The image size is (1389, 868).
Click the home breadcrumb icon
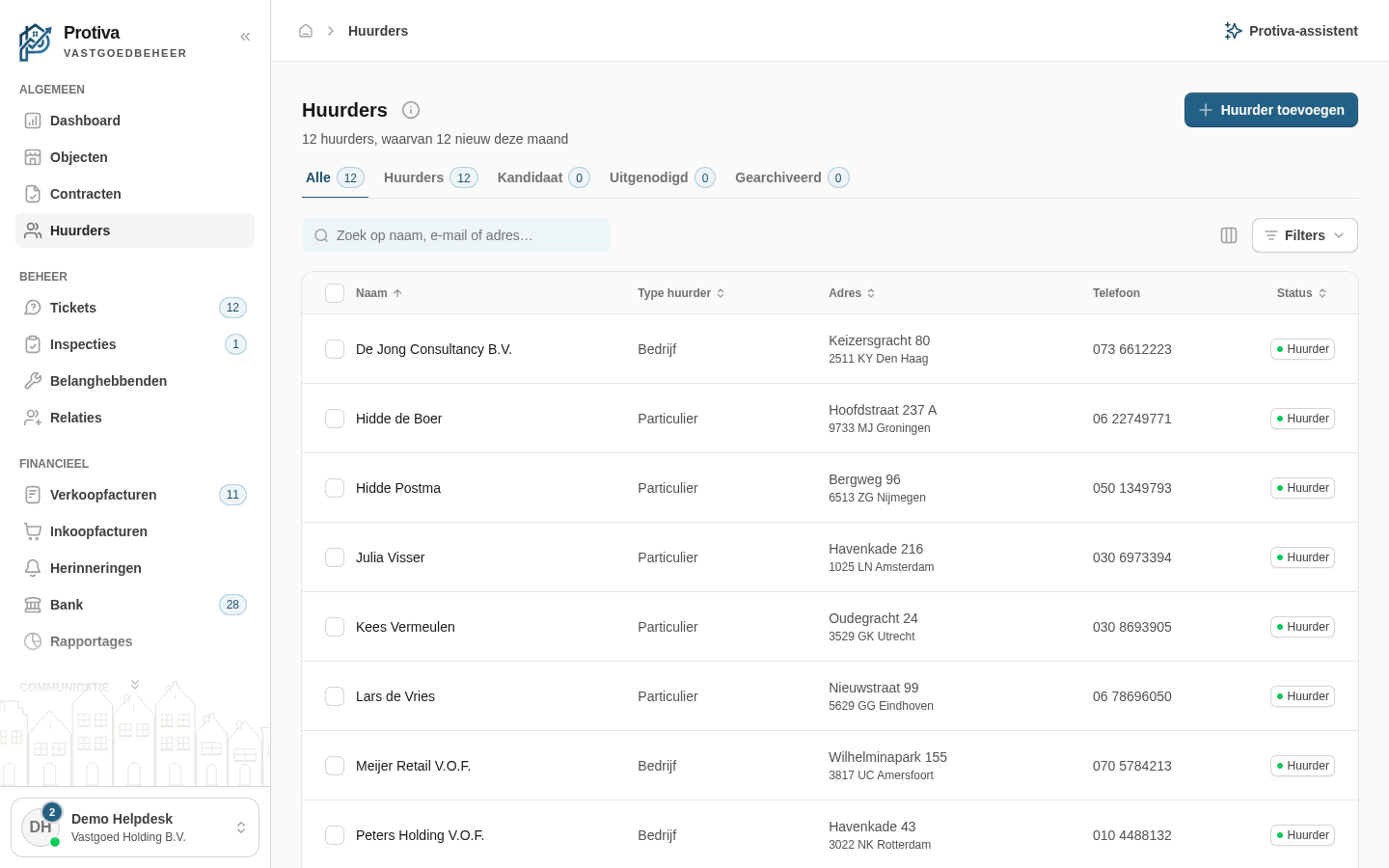click(306, 31)
